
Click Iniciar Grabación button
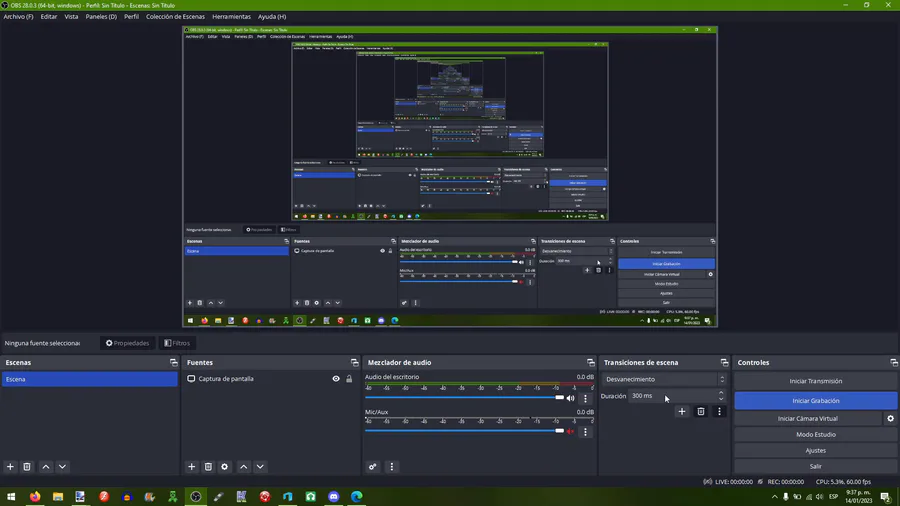[x=816, y=400]
